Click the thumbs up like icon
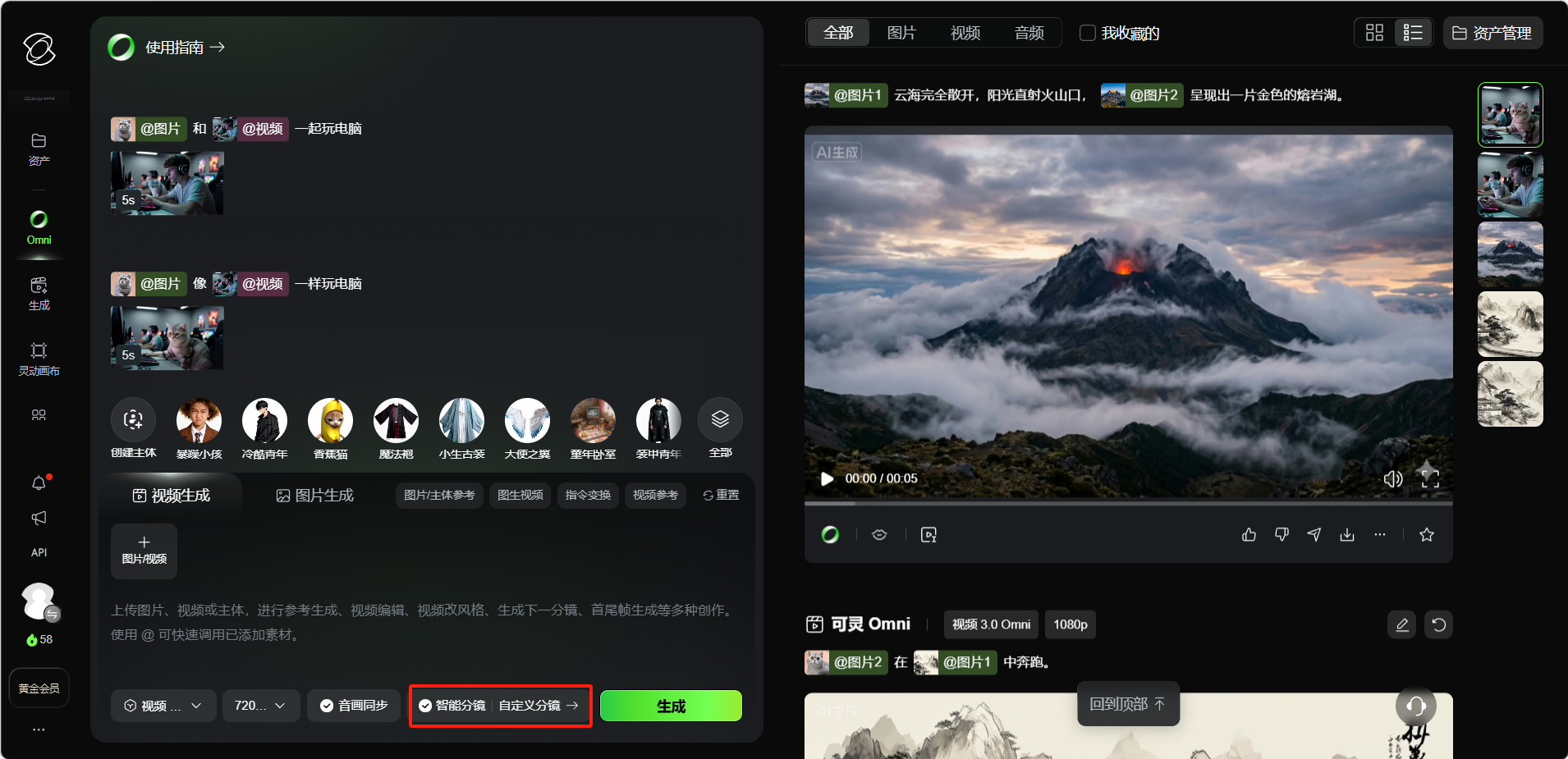Screen dimensions: 1568x759 (x=1249, y=535)
